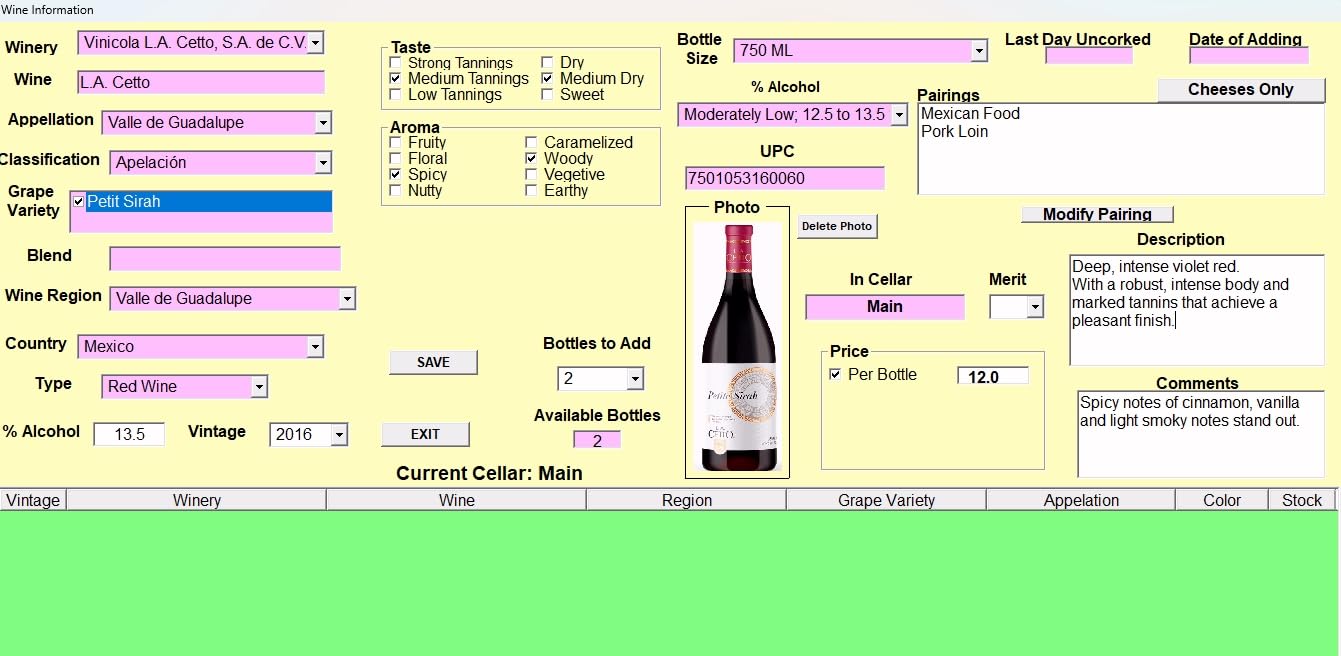Enable the Caramelized aroma checkbox
This screenshot has height=656, width=1341.
tap(531, 143)
